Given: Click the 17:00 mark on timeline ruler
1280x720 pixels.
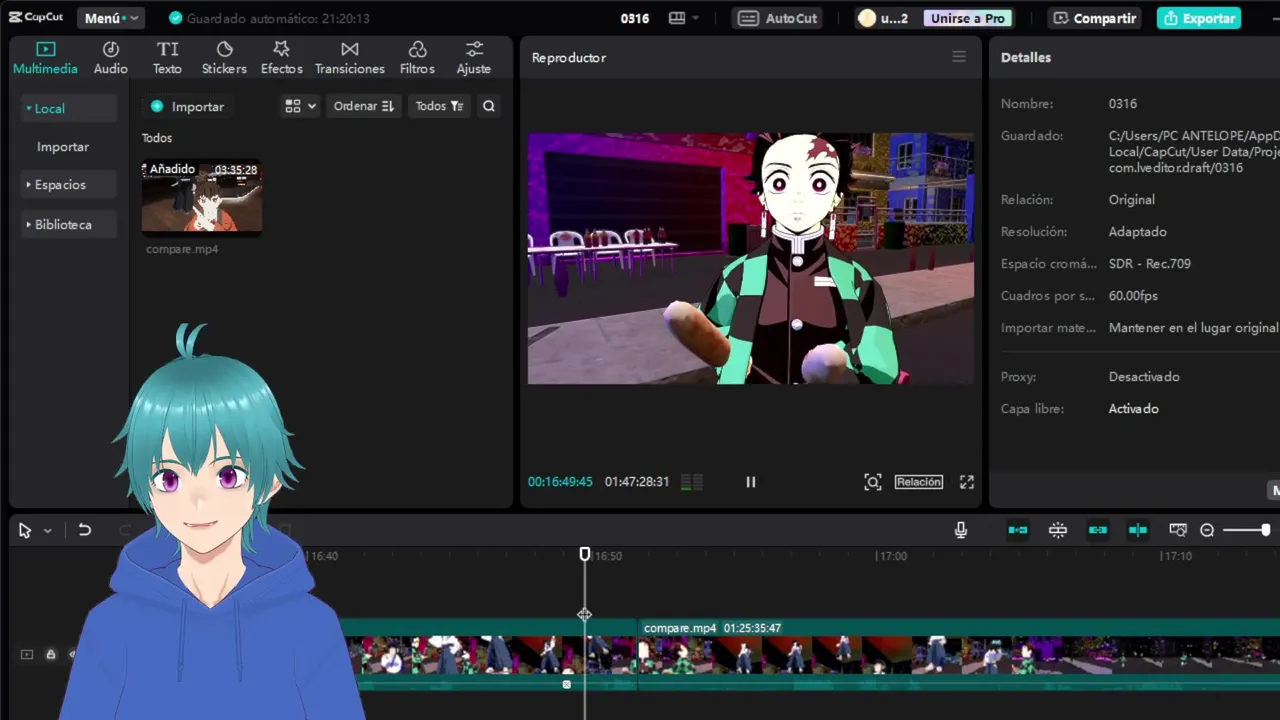Looking at the screenshot, I should pos(892,556).
